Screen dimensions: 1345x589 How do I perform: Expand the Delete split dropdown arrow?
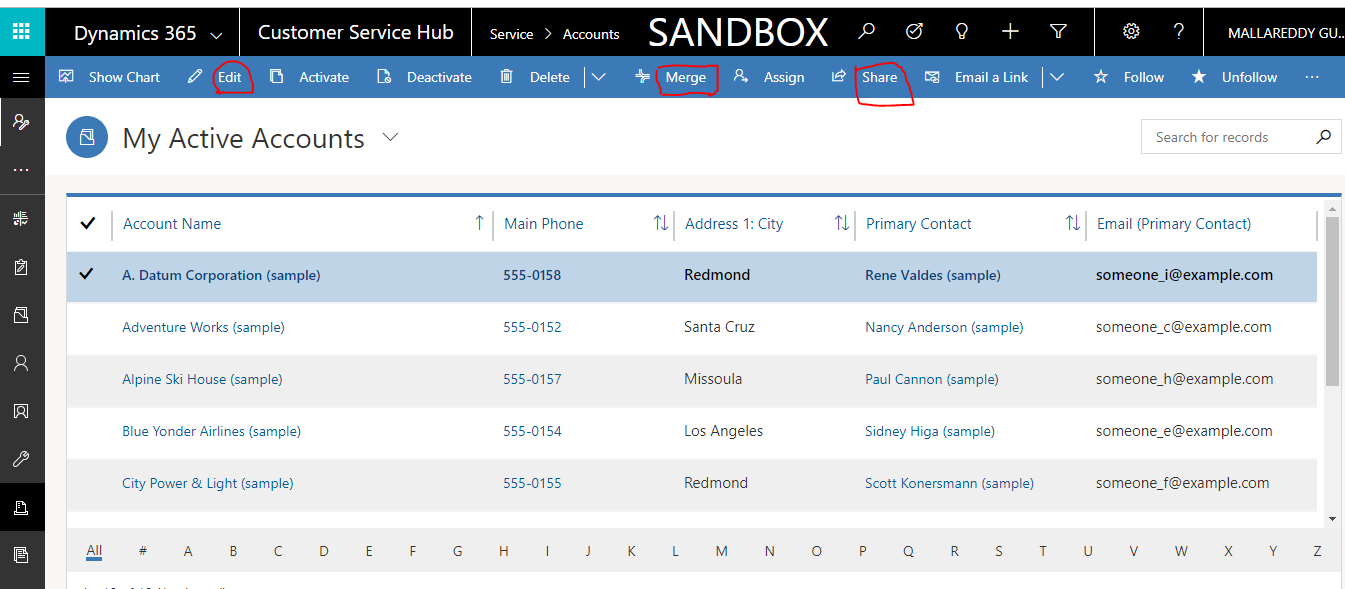pyautogui.click(x=598, y=77)
